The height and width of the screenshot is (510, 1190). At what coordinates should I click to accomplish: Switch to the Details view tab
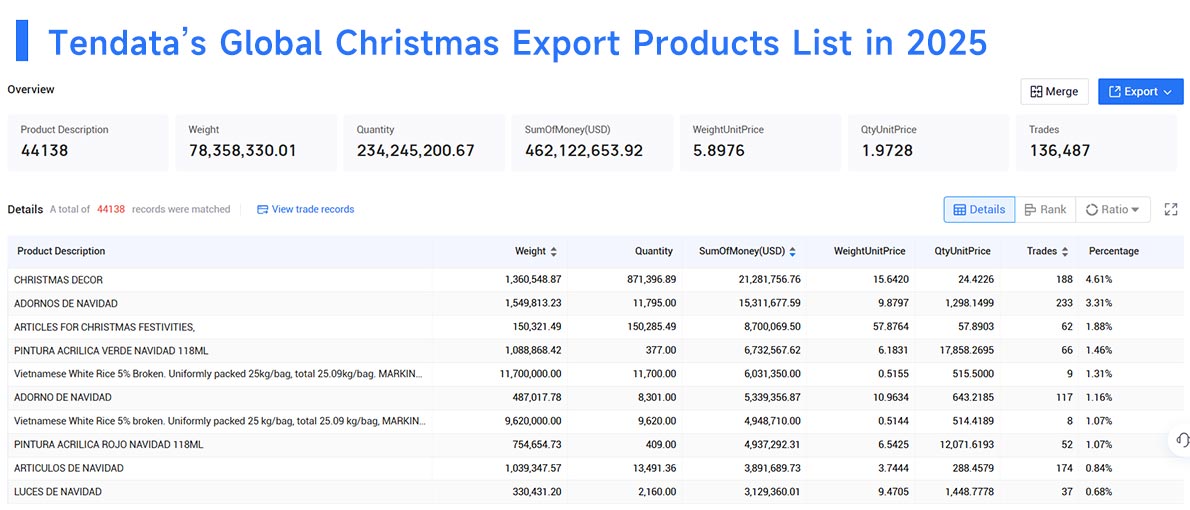click(979, 209)
